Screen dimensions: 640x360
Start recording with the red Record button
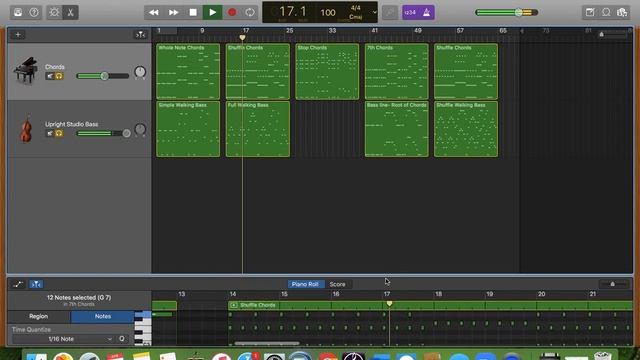coord(232,12)
